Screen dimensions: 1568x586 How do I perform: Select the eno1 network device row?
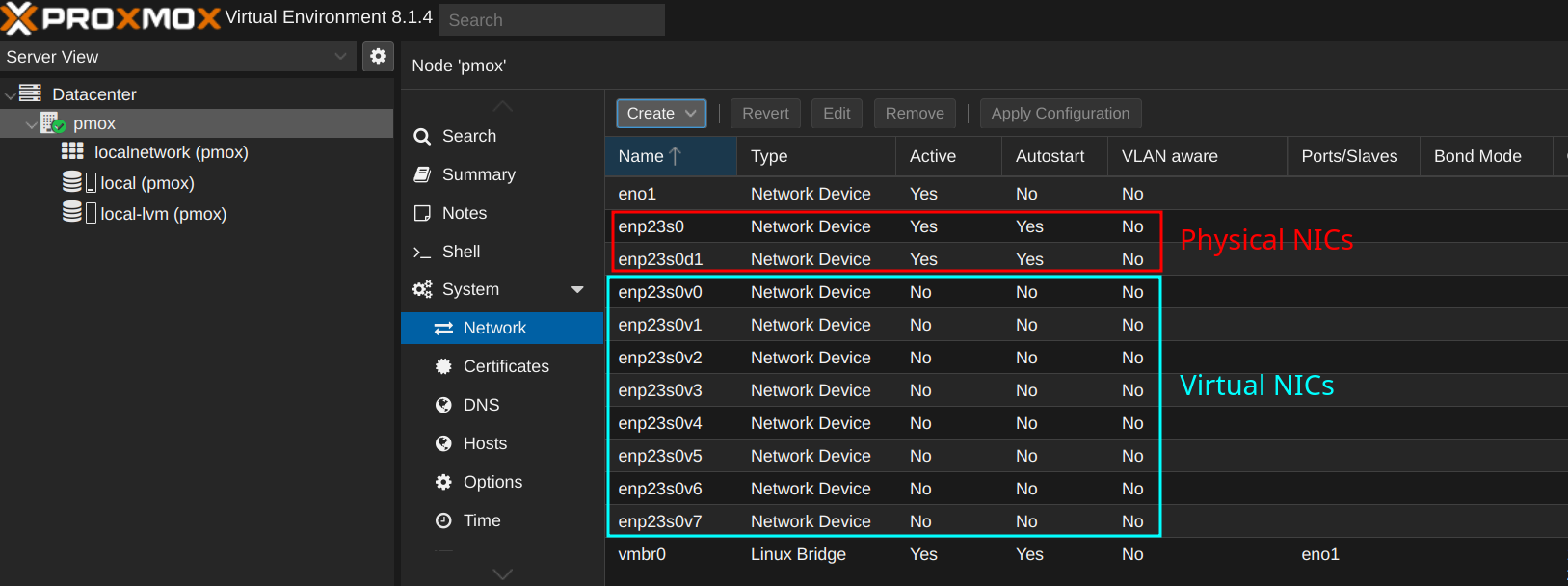pos(1086,194)
